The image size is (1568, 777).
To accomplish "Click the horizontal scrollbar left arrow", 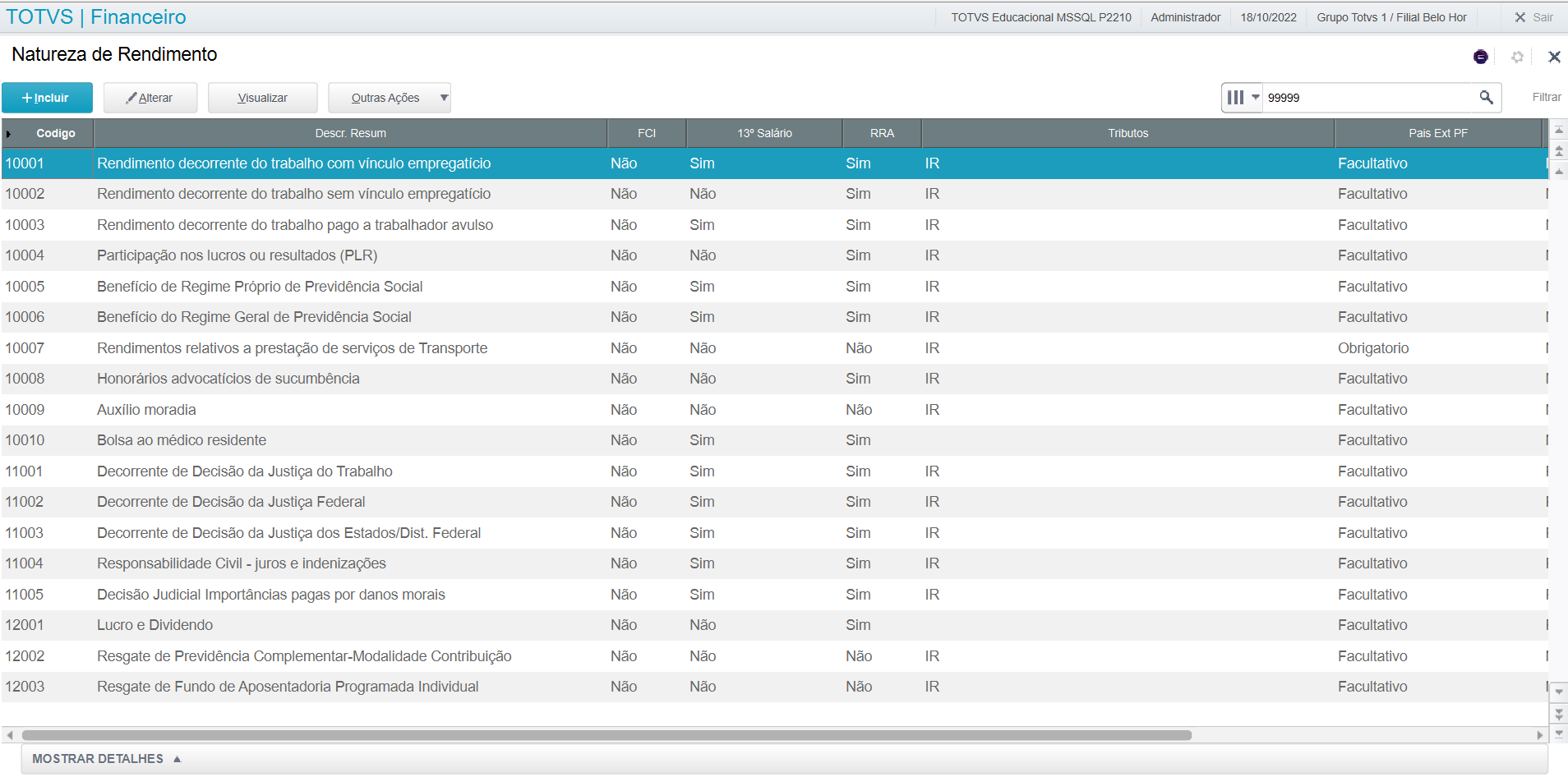I will (x=9, y=735).
